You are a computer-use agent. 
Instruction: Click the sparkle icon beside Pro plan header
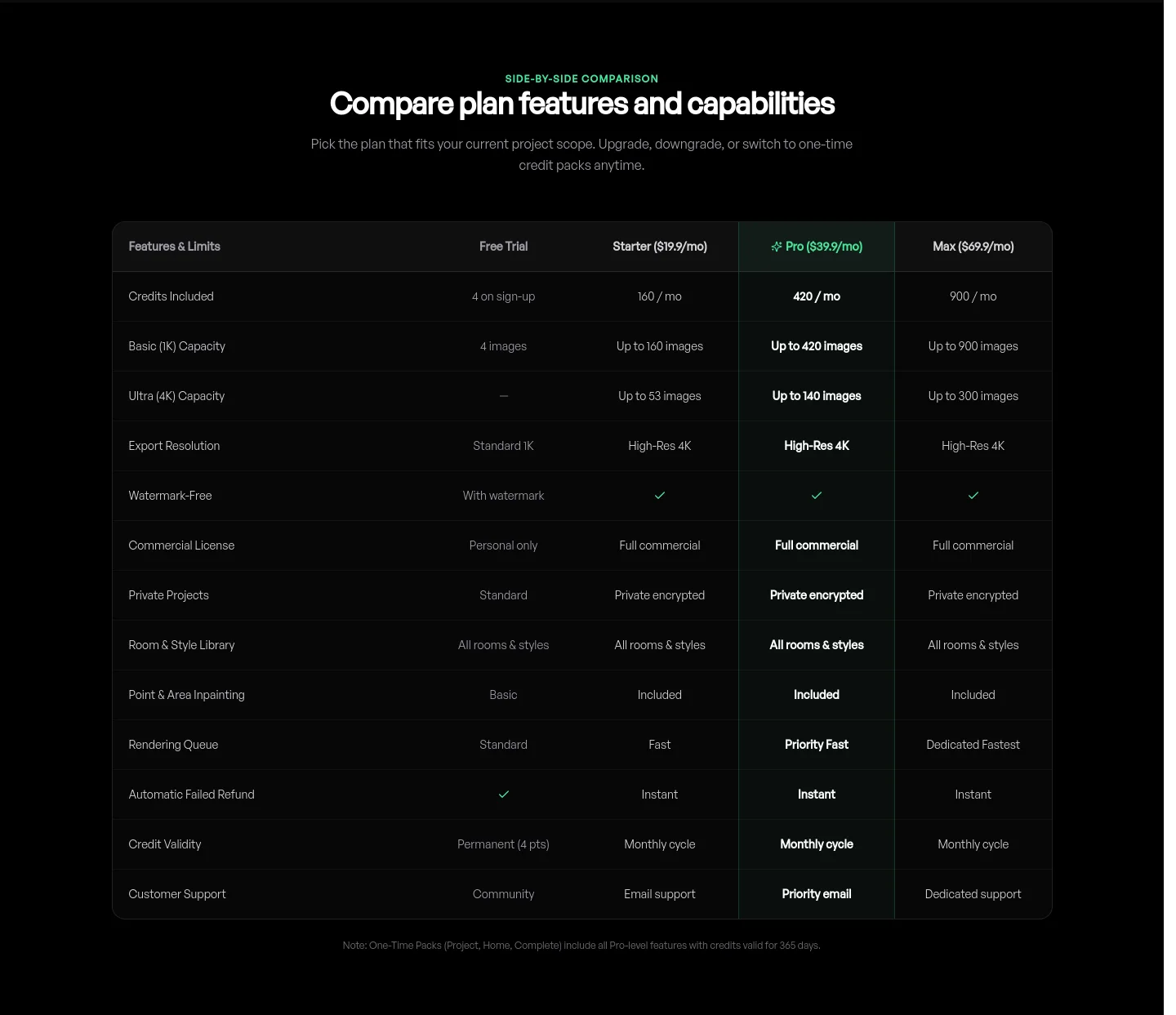click(777, 247)
